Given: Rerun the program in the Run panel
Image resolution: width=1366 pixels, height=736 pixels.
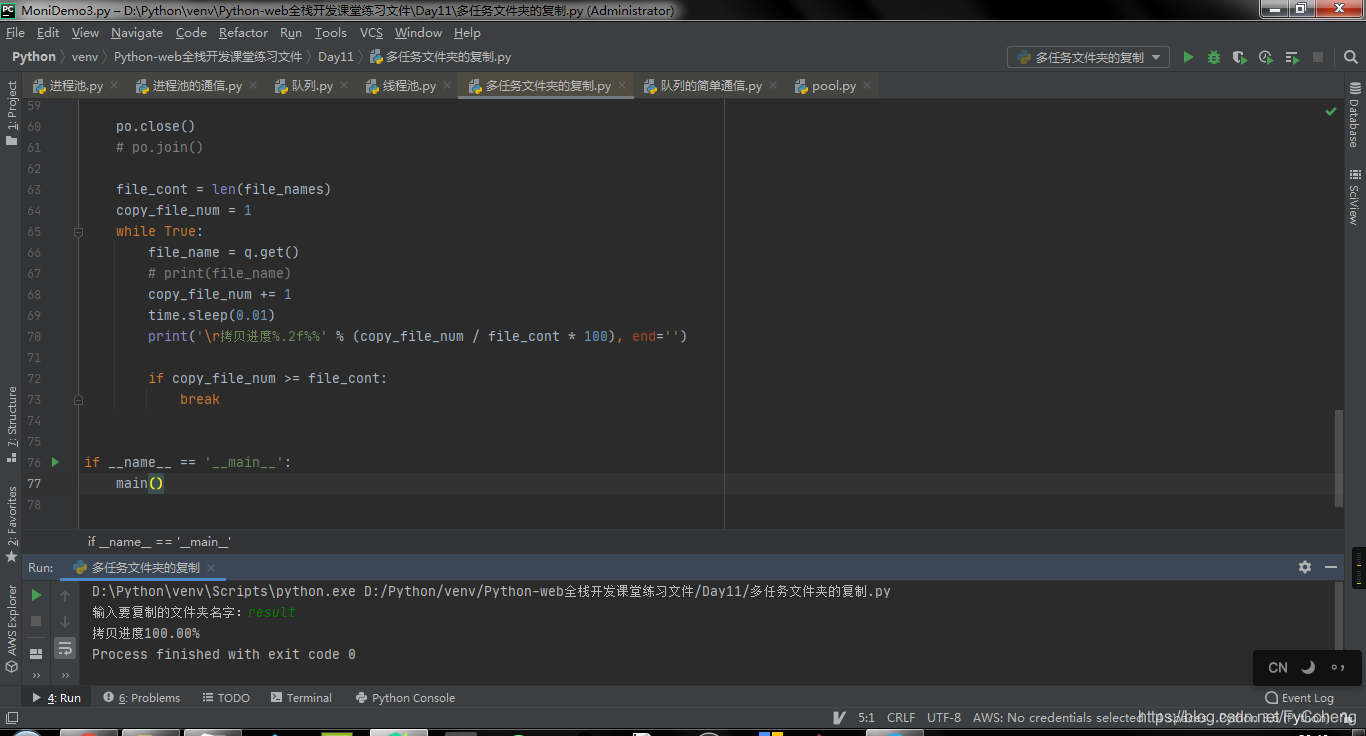Looking at the screenshot, I should [x=37, y=595].
